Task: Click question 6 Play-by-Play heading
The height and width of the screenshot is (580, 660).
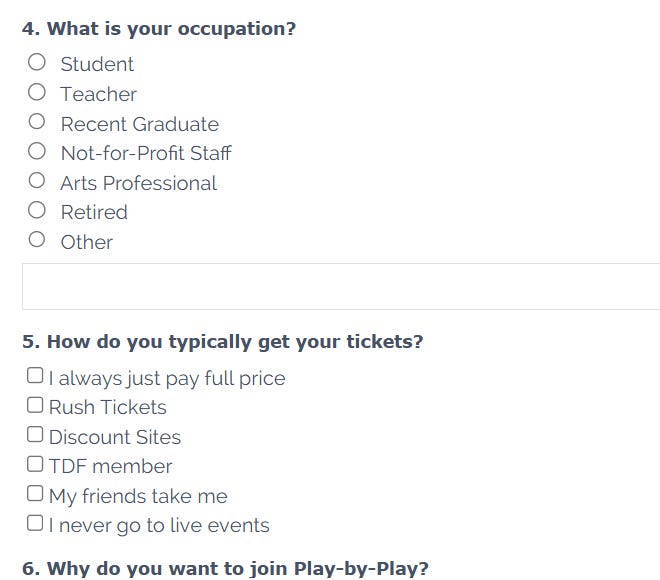Action: [x=225, y=569]
